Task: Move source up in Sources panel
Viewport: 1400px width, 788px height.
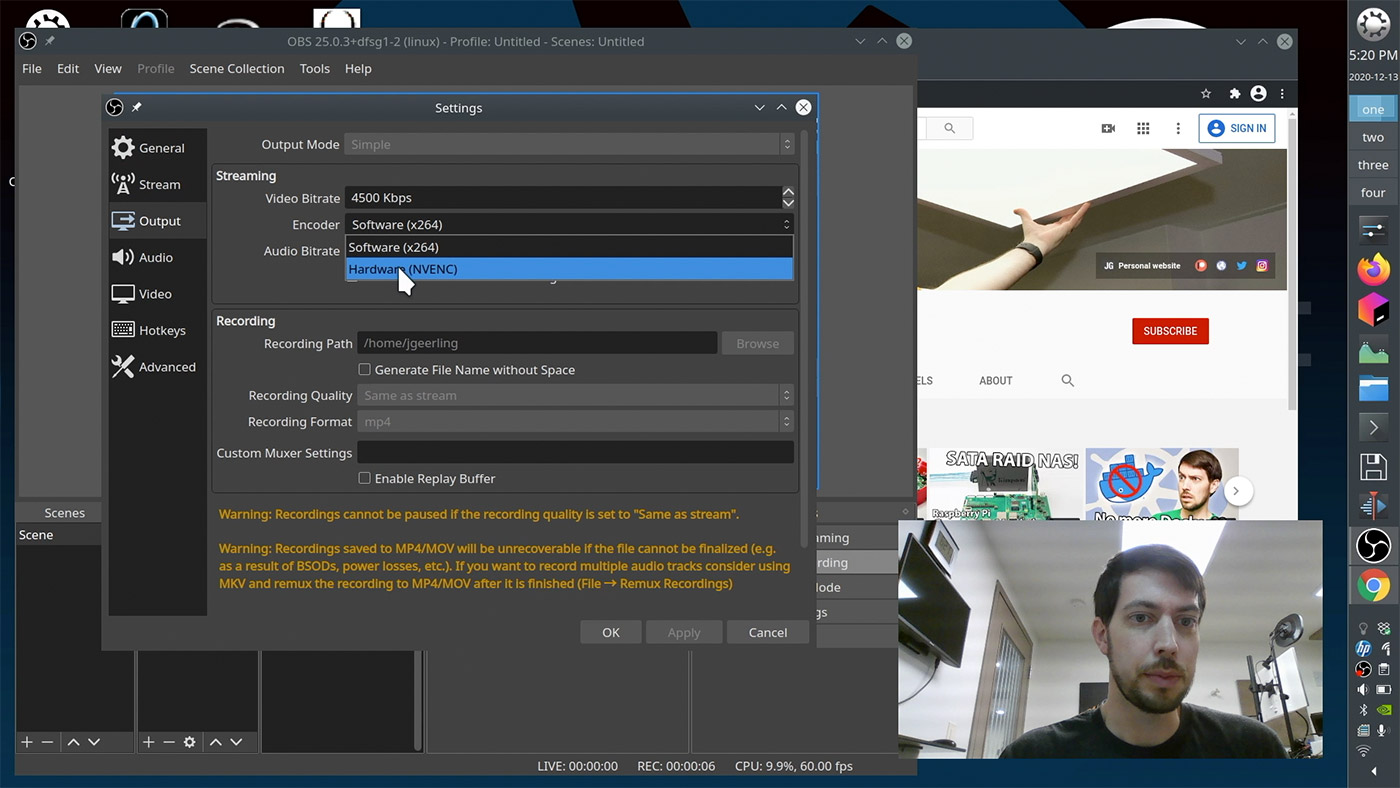Action: [215, 742]
